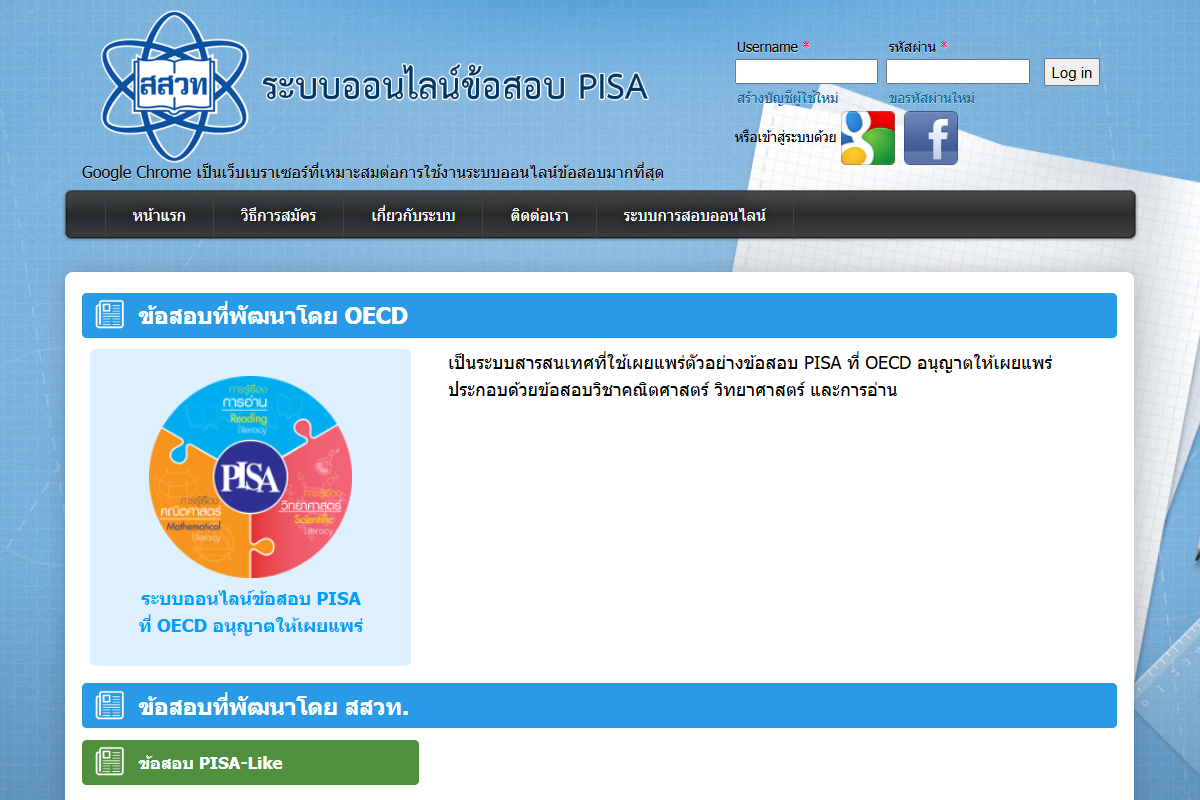Open the ติดต่อเรา menu item
The width and height of the screenshot is (1200, 800).
coord(539,215)
